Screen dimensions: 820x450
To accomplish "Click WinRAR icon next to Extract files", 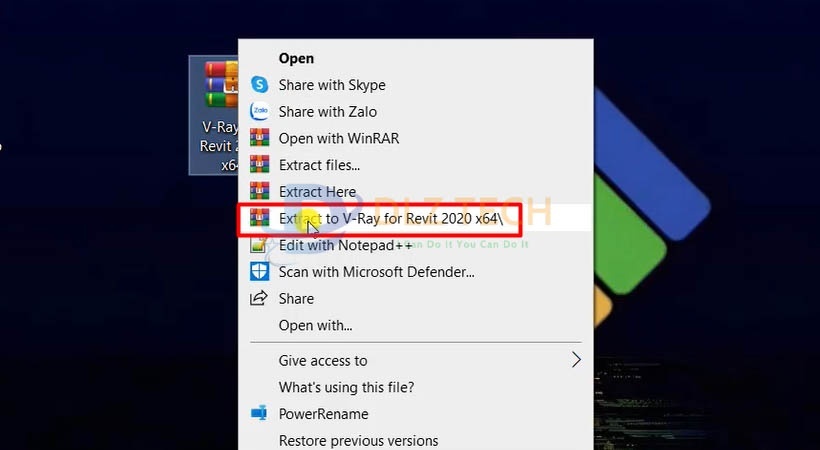I will pyautogui.click(x=260, y=165).
